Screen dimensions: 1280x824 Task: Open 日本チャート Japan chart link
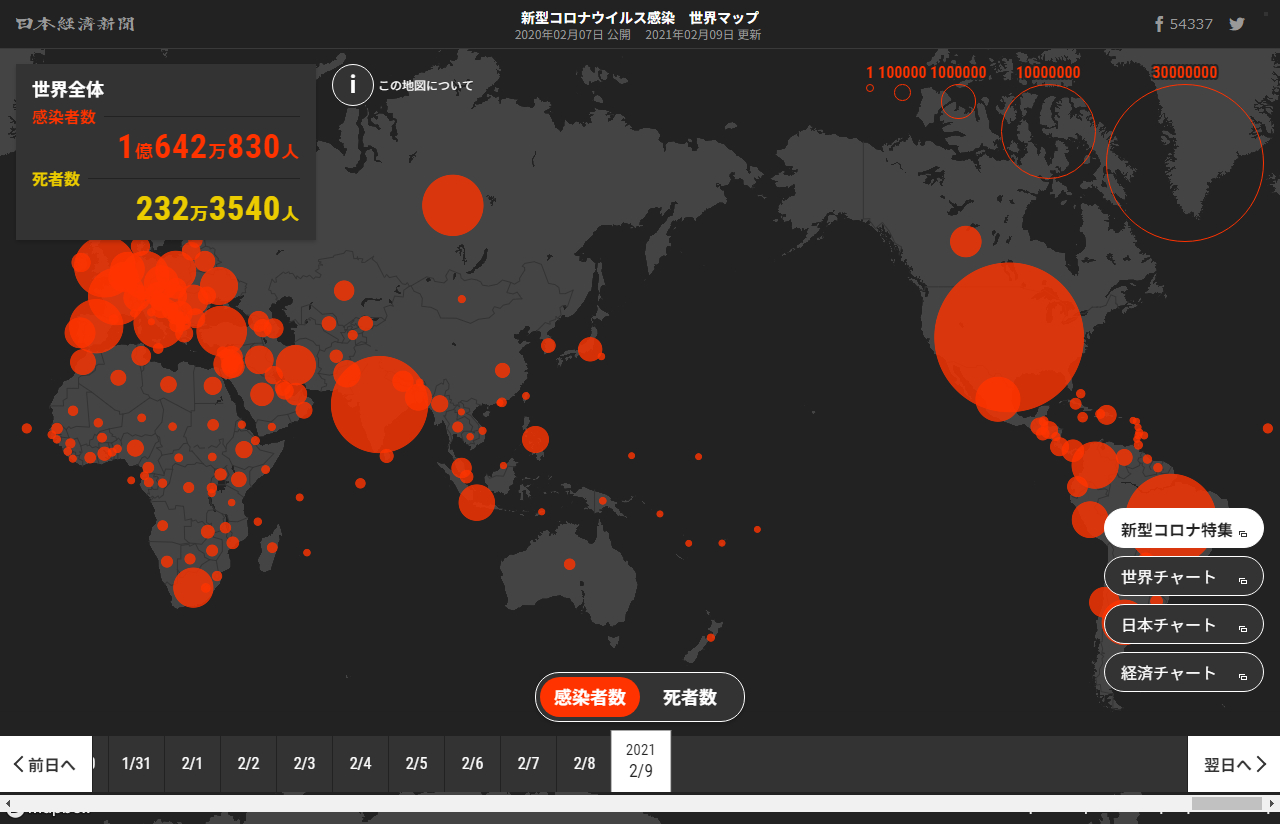click(x=1183, y=625)
